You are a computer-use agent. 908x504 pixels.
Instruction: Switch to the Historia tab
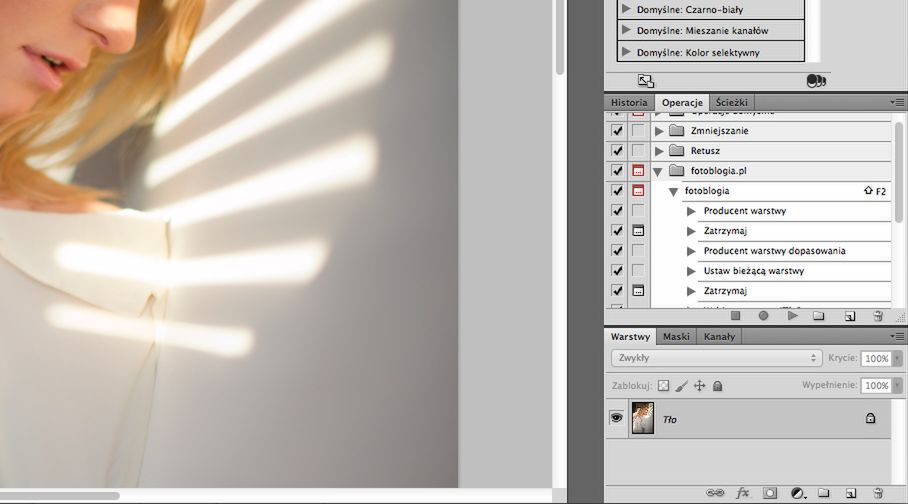click(629, 103)
